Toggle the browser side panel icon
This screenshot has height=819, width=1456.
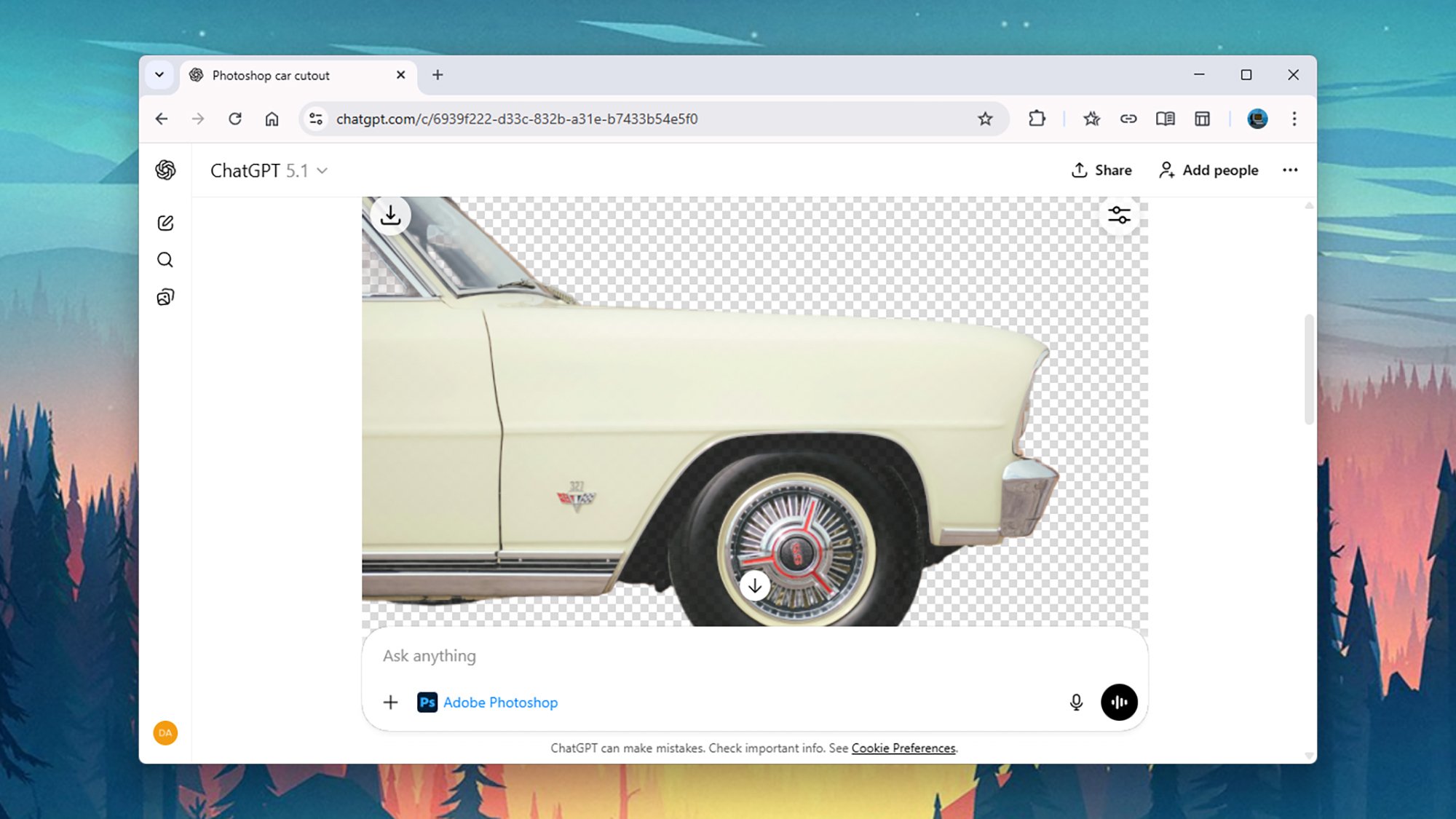point(1202,119)
